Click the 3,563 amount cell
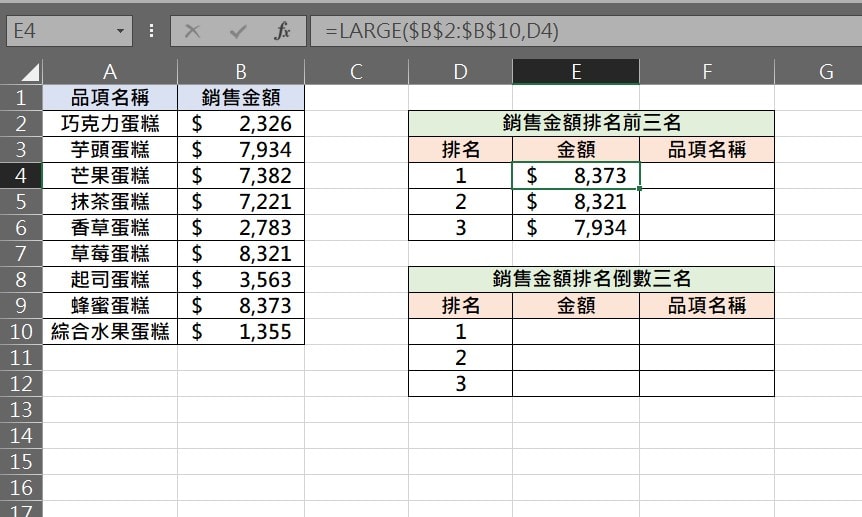 click(241, 280)
